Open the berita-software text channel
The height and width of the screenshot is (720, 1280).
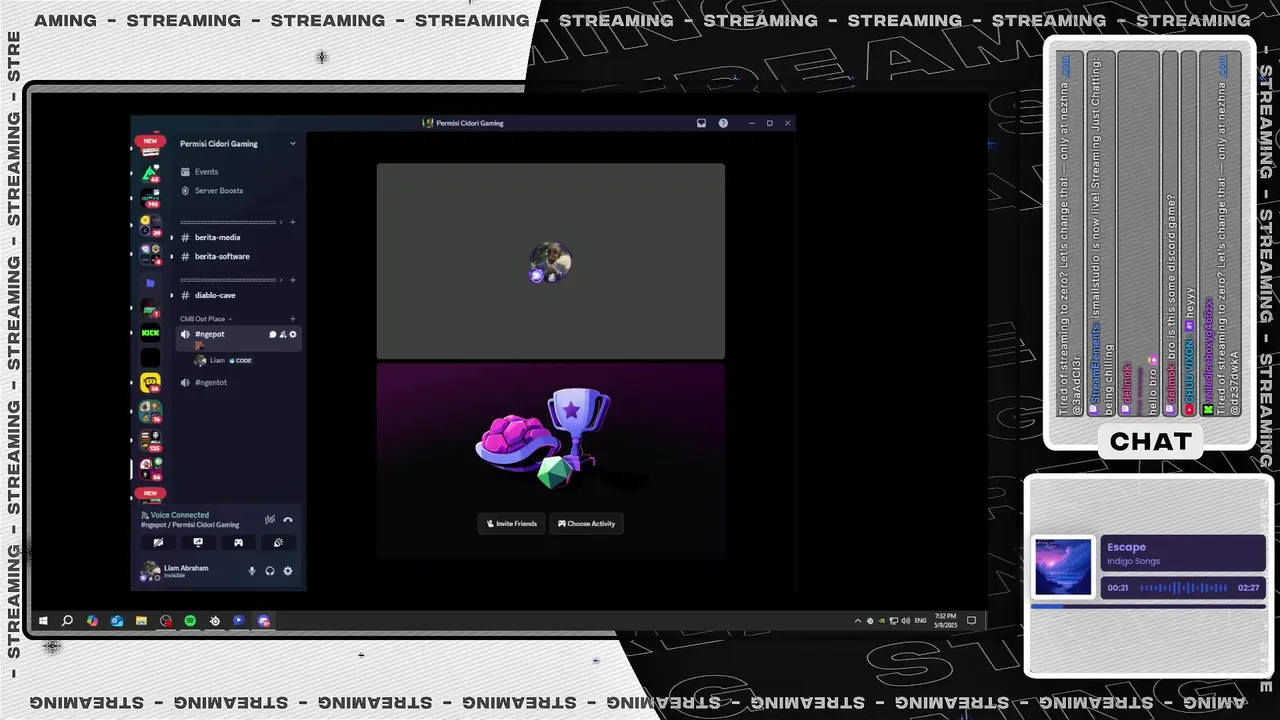tap(238, 257)
